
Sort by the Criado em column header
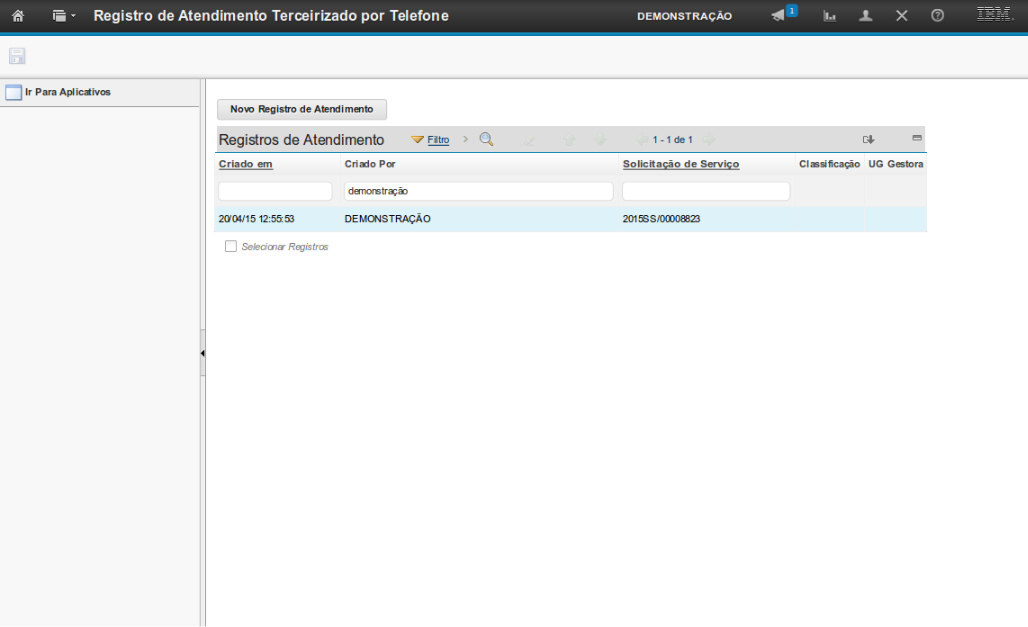(x=245, y=164)
